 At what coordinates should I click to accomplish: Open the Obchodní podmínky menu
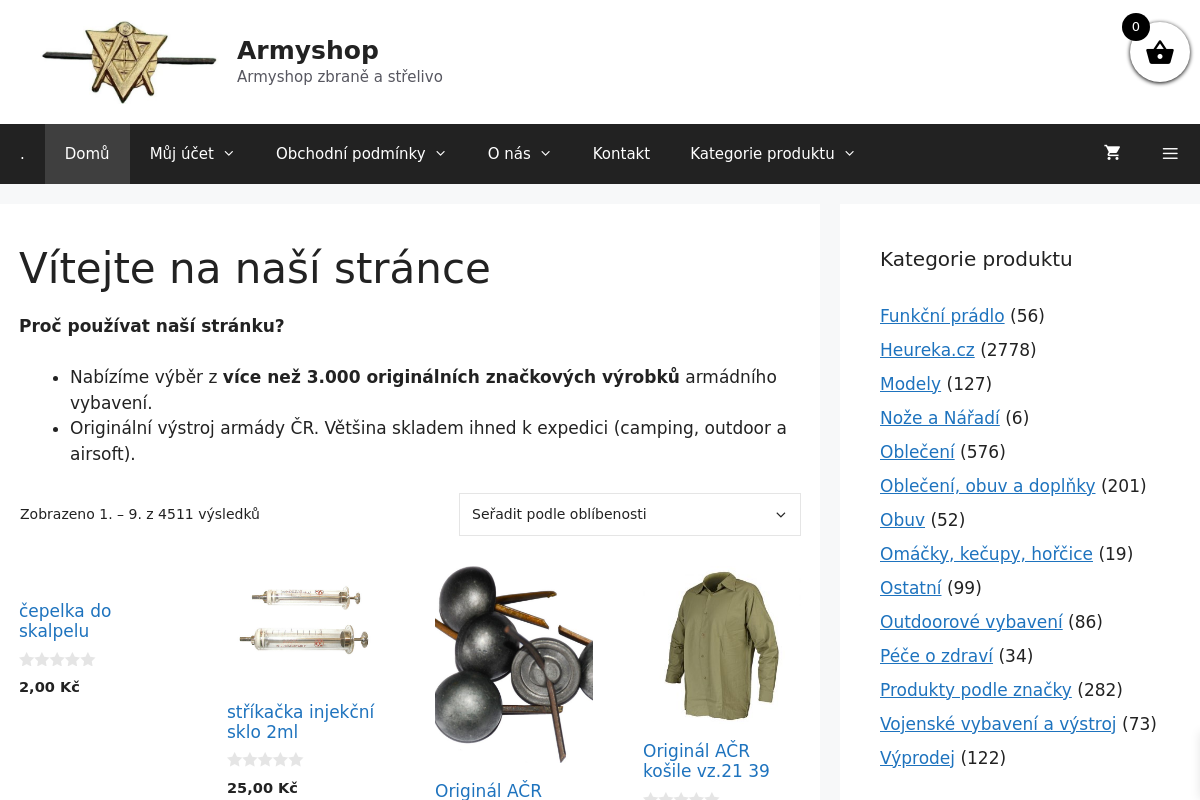pos(350,153)
